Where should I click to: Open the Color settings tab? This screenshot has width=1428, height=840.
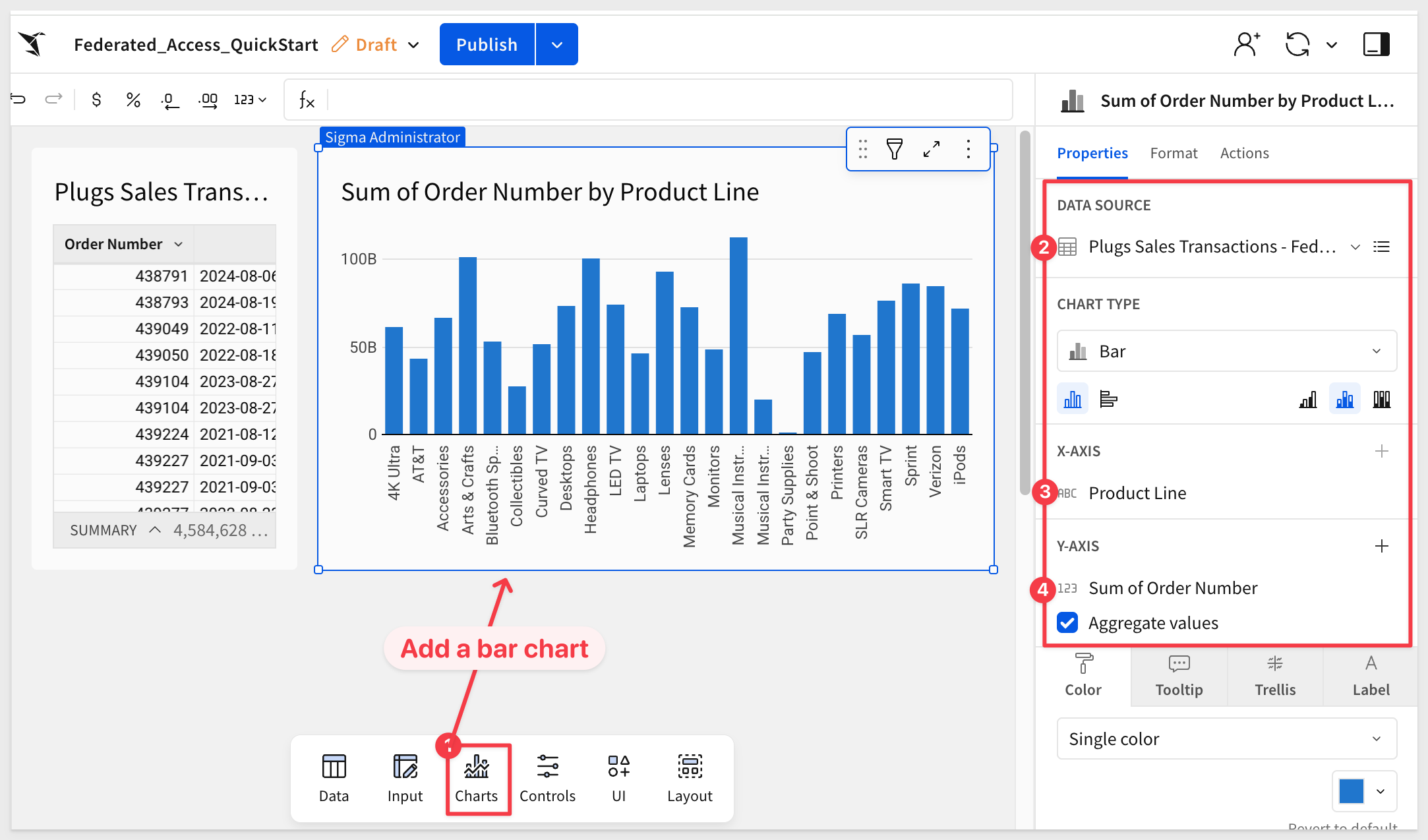pyautogui.click(x=1083, y=676)
